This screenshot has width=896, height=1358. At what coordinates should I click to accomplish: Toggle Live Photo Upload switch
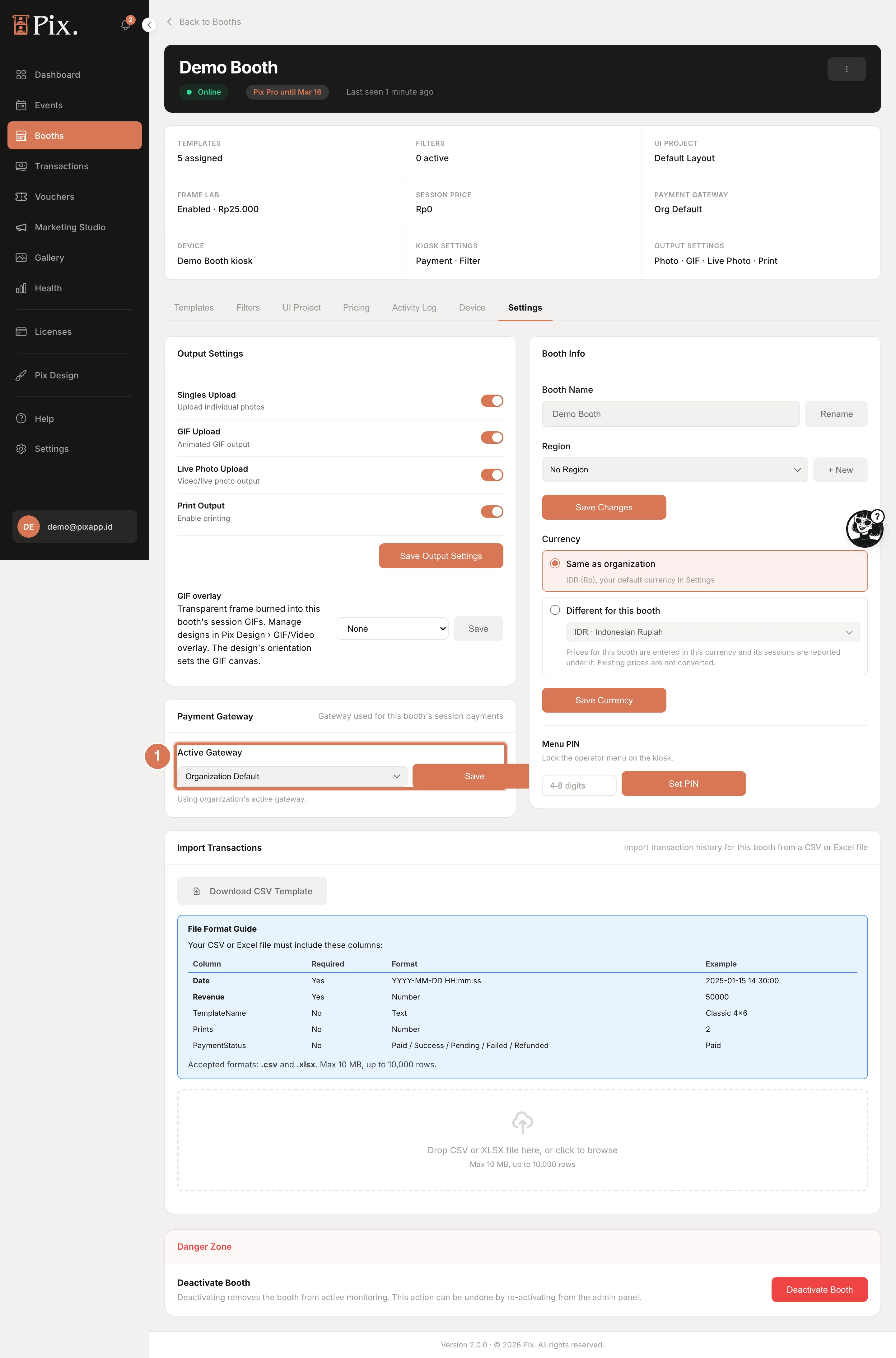coord(492,474)
